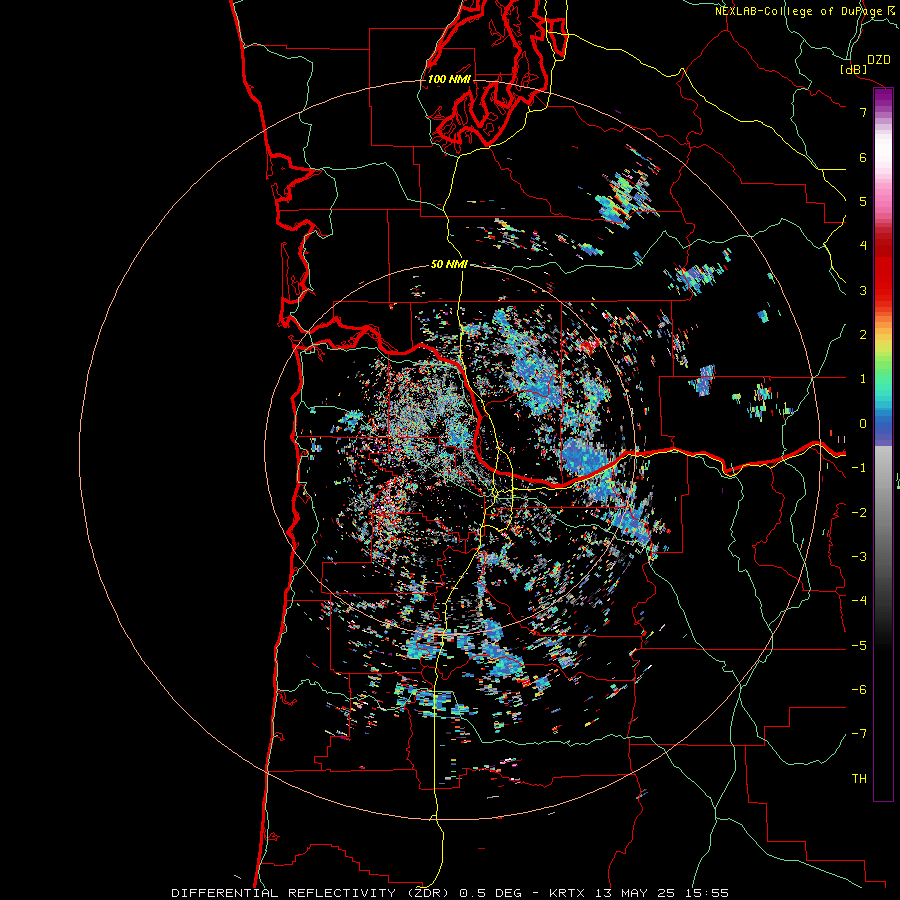Click the TH threshold label in the legend

point(859,779)
